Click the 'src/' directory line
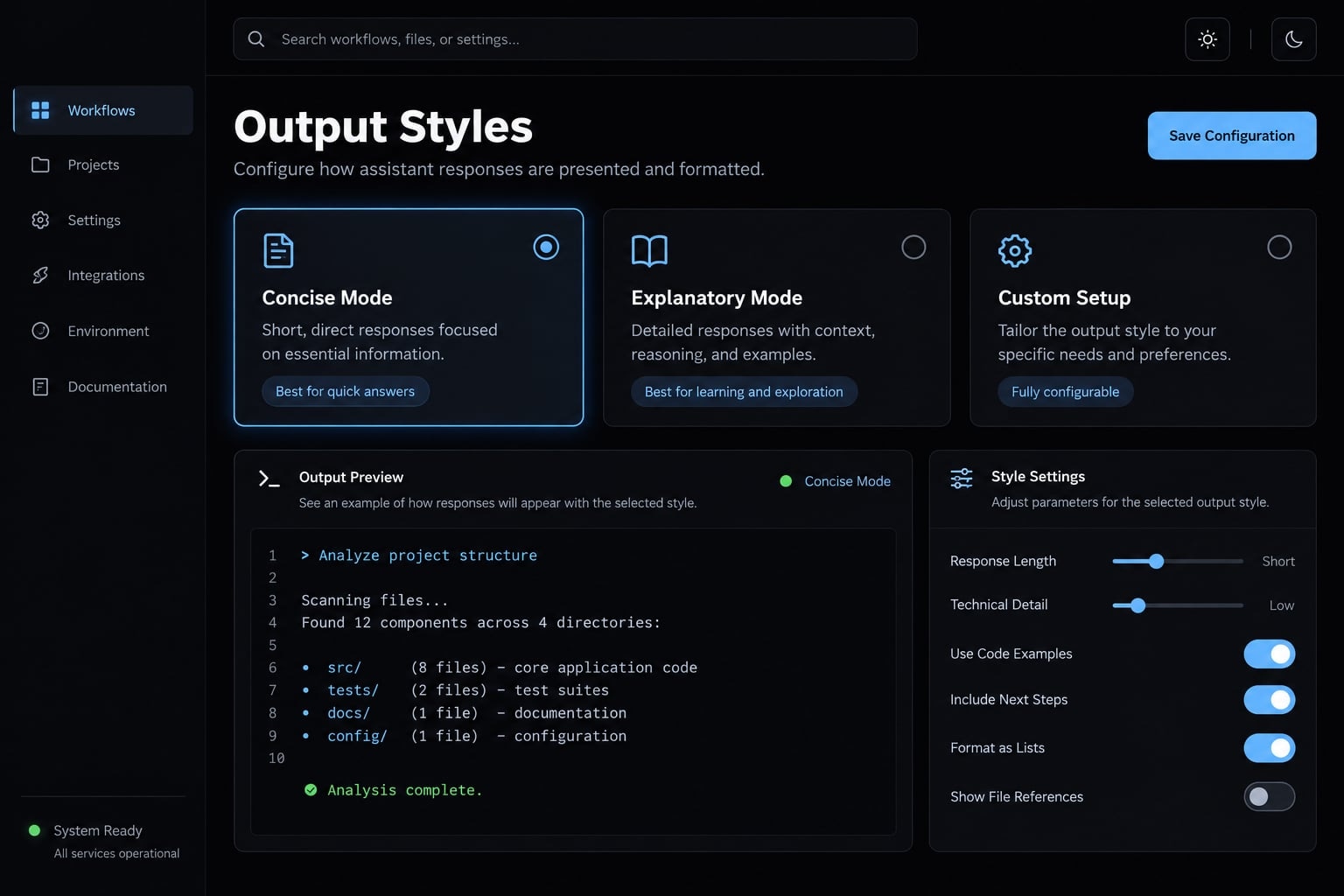The width and height of the screenshot is (1344, 896). [x=499, y=668]
